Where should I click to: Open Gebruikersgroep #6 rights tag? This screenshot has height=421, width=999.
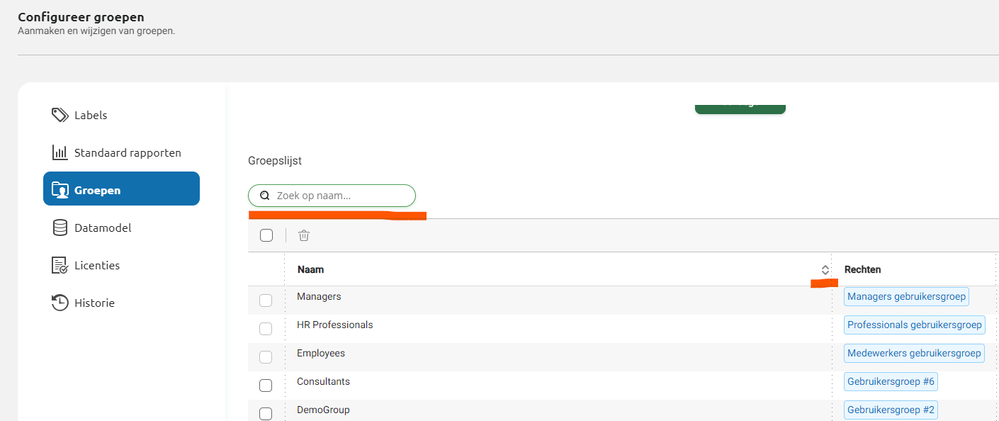click(x=891, y=382)
